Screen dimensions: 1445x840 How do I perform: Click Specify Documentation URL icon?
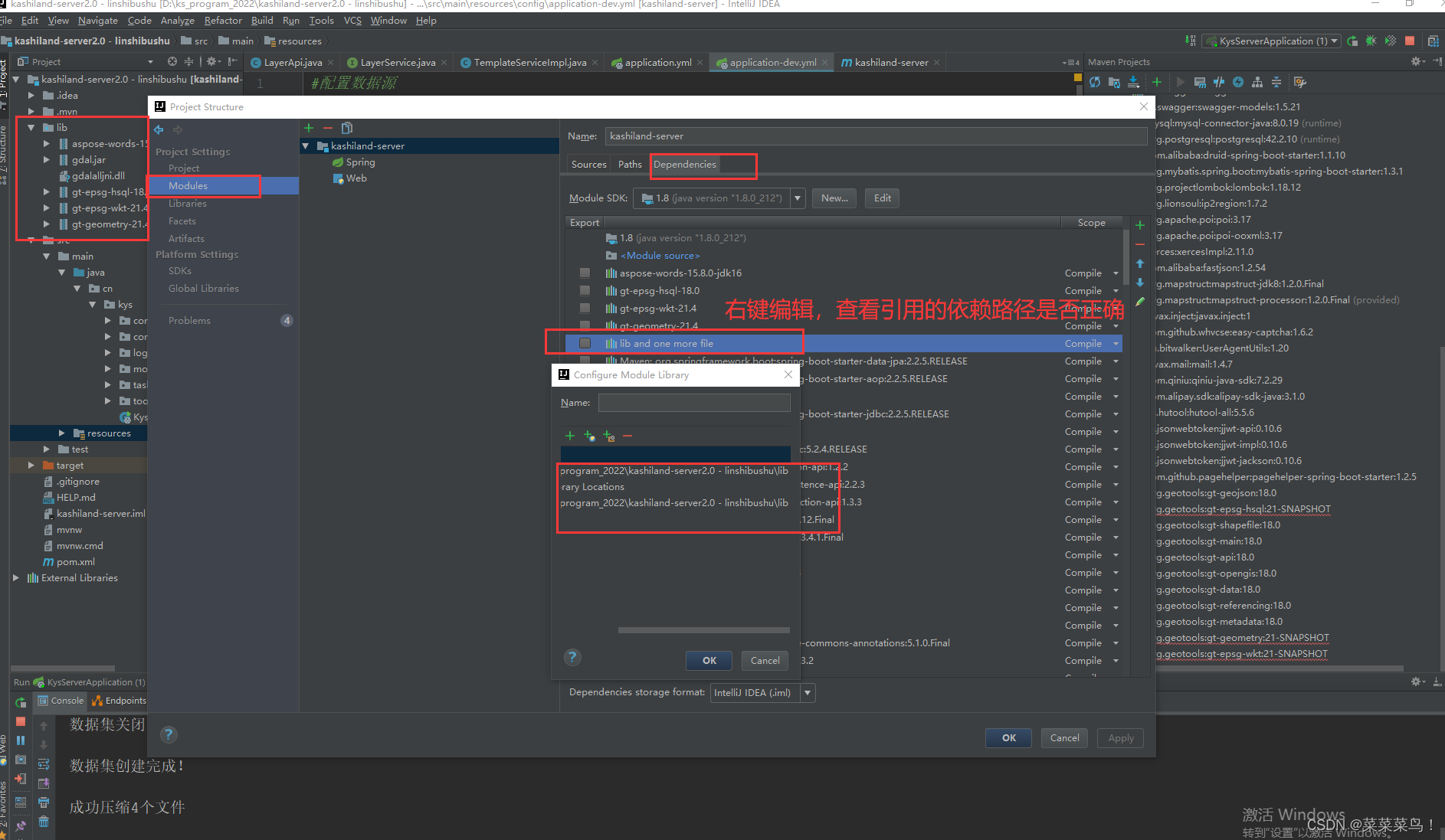pyautogui.click(x=589, y=436)
